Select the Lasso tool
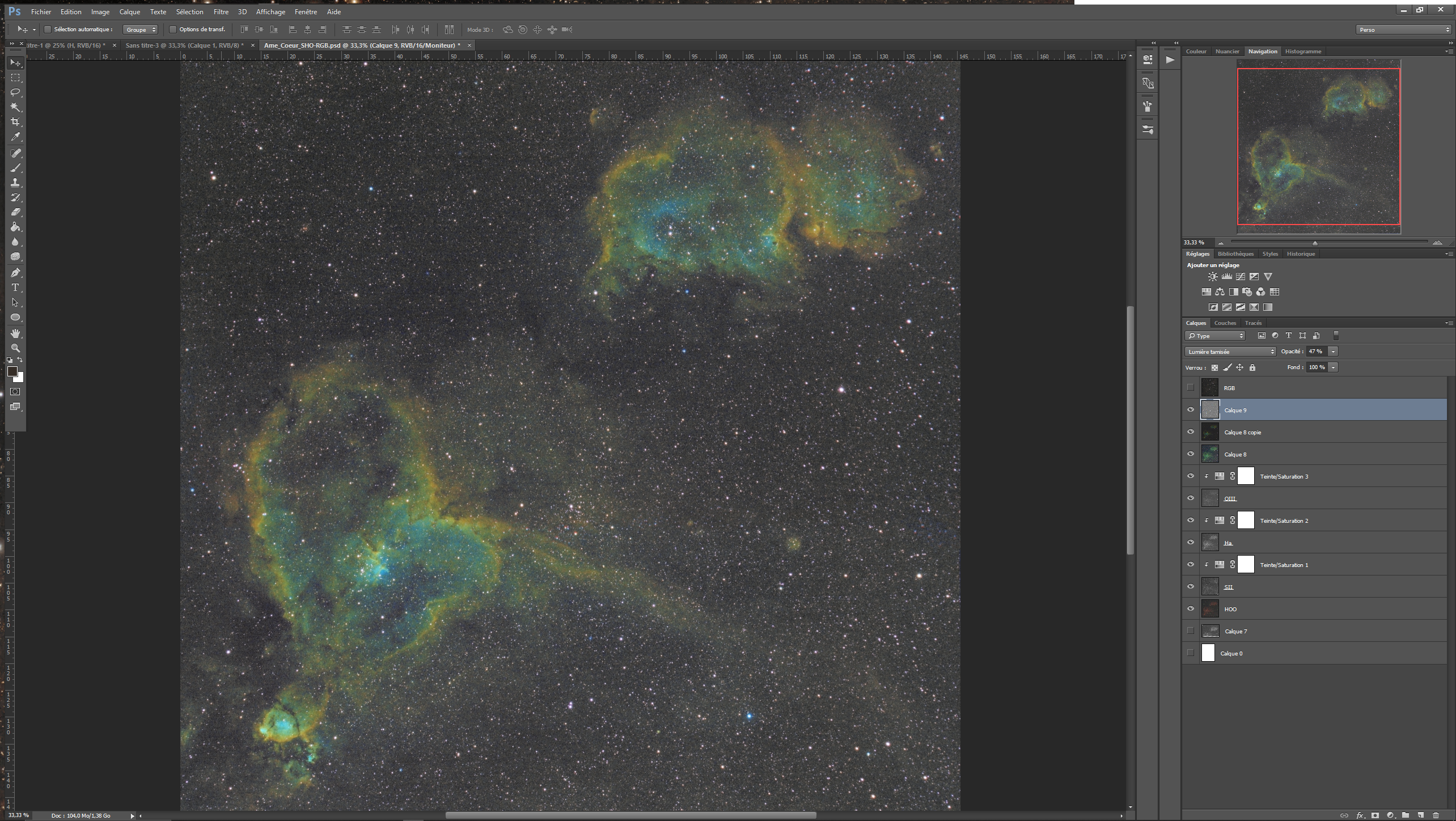 point(15,92)
